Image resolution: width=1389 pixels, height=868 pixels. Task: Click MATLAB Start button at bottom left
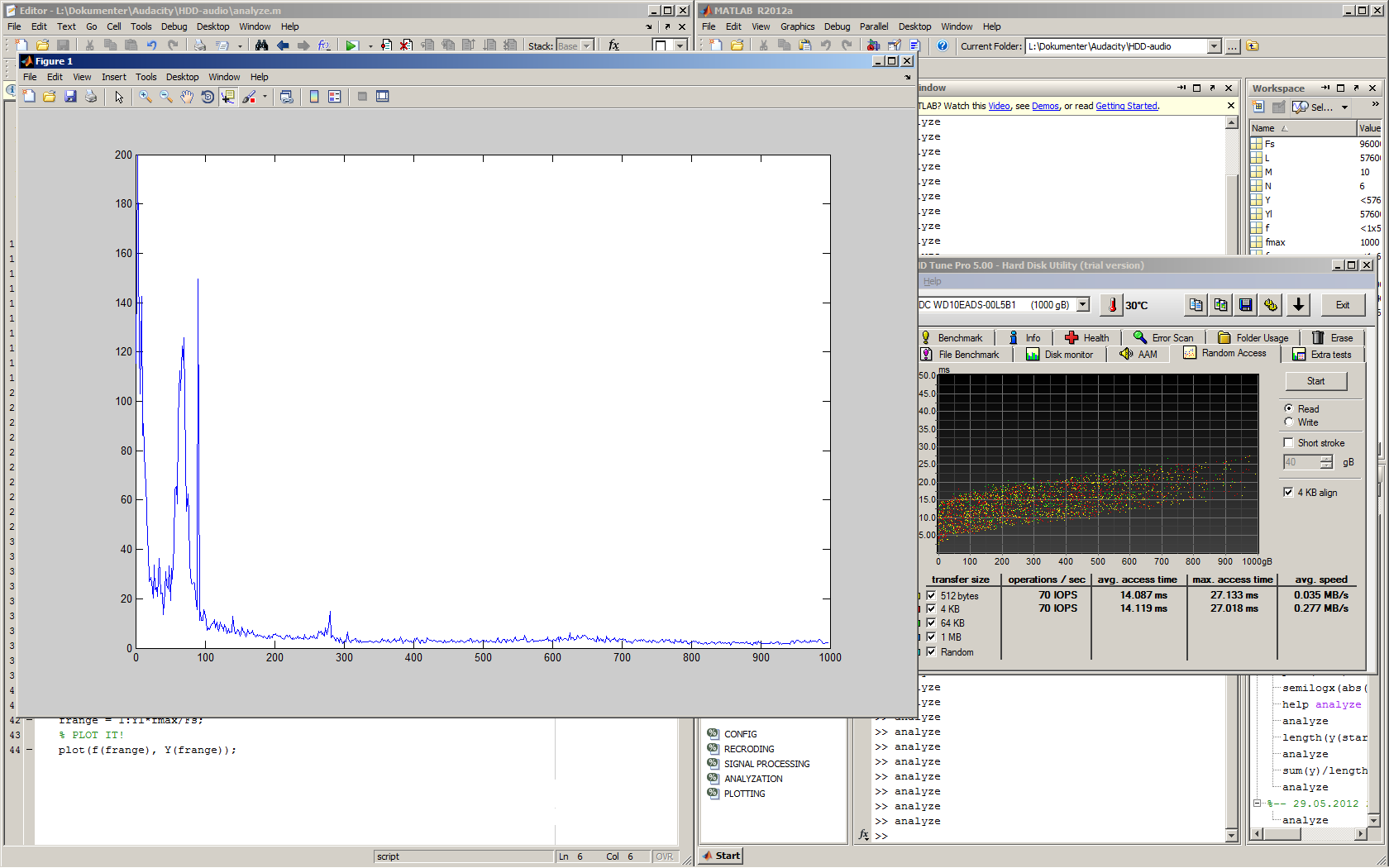coord(721,856)
